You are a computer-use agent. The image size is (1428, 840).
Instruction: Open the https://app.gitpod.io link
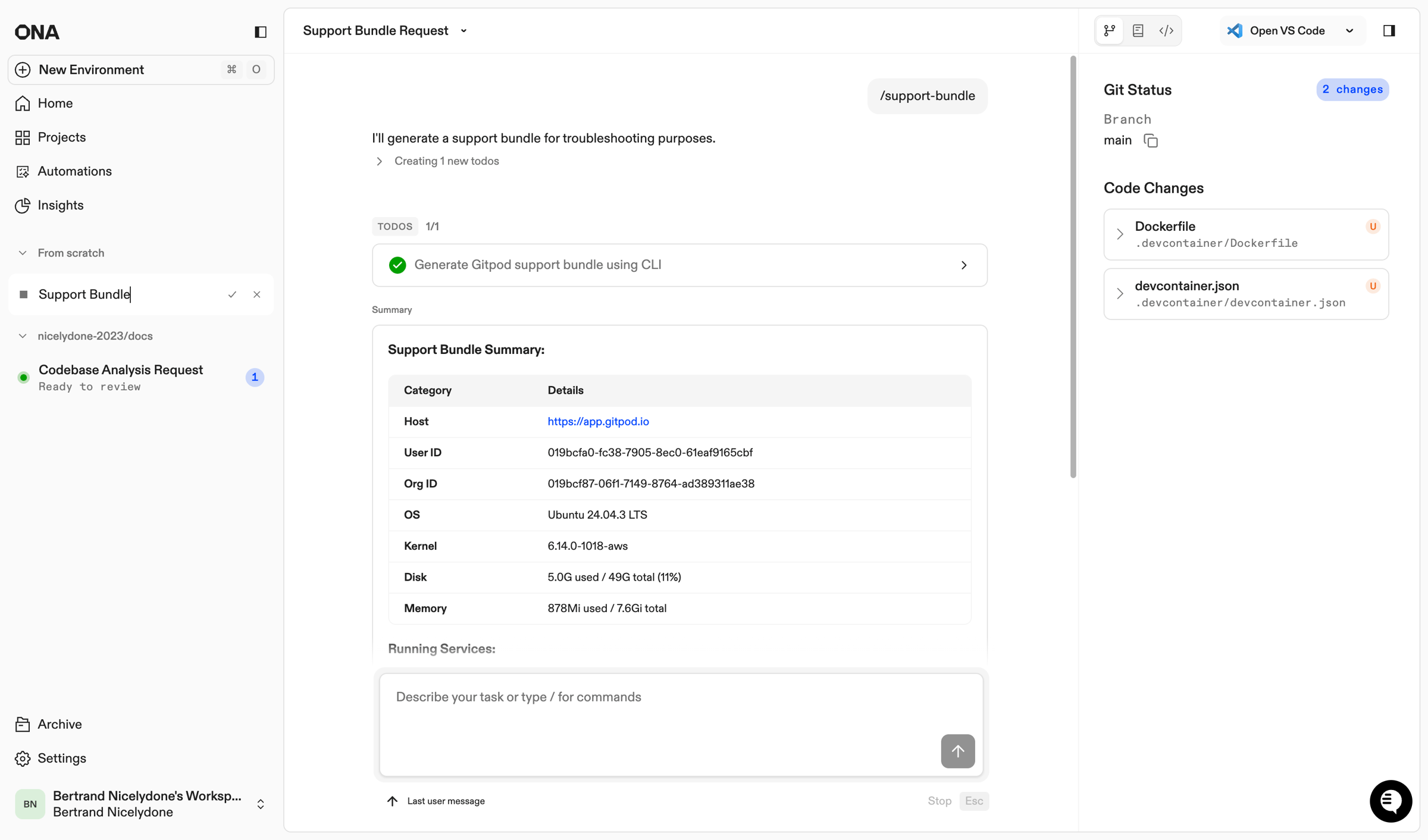click(x=598, y=422)
